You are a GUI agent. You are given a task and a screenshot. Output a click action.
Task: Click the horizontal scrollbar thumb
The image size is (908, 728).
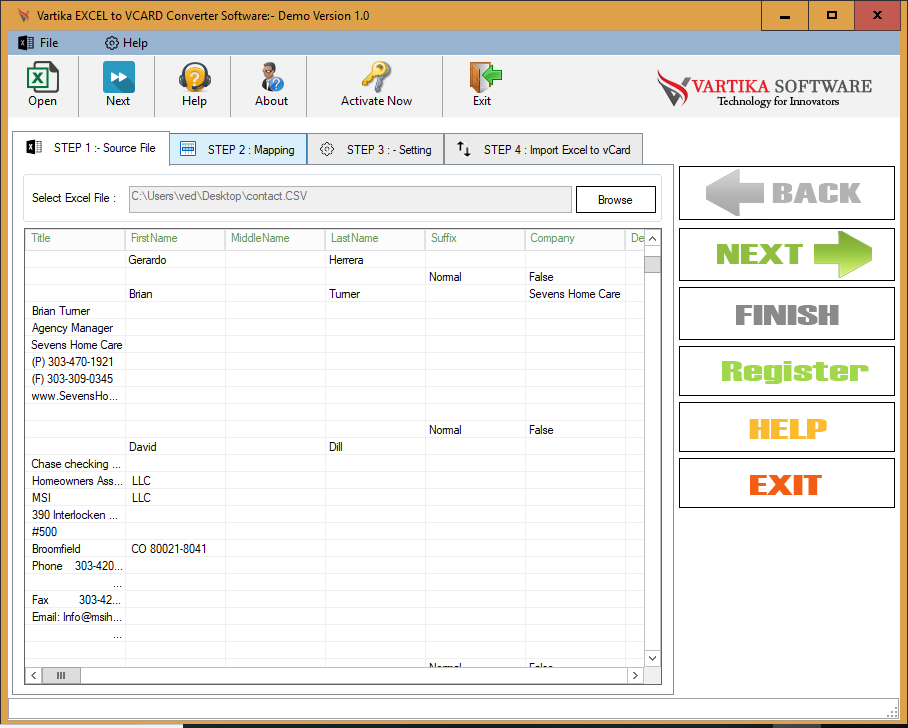click(x=61, y=675)
